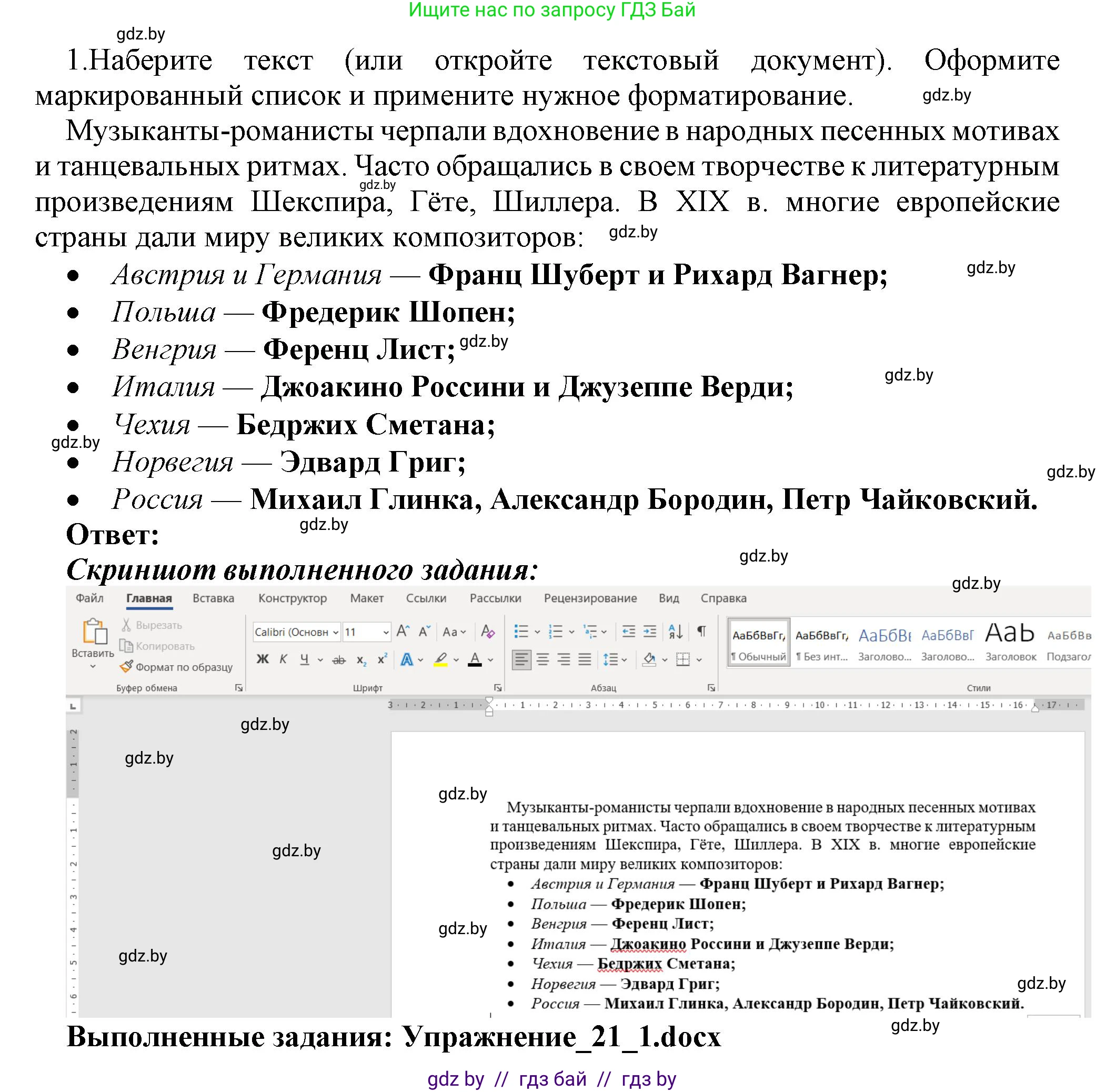Switch to the Макет tab
This screenshot has width=1105, height=1092.
(x=367, y=598)
